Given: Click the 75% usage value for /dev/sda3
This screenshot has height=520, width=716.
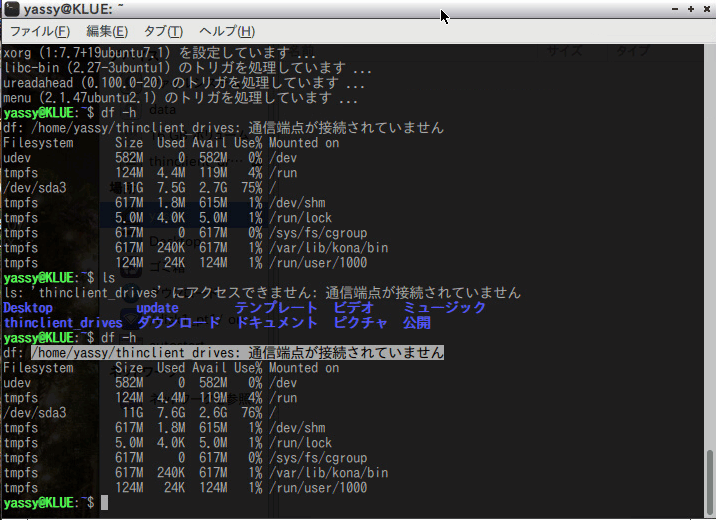Looking at the screenshot, I should (252, 188).
